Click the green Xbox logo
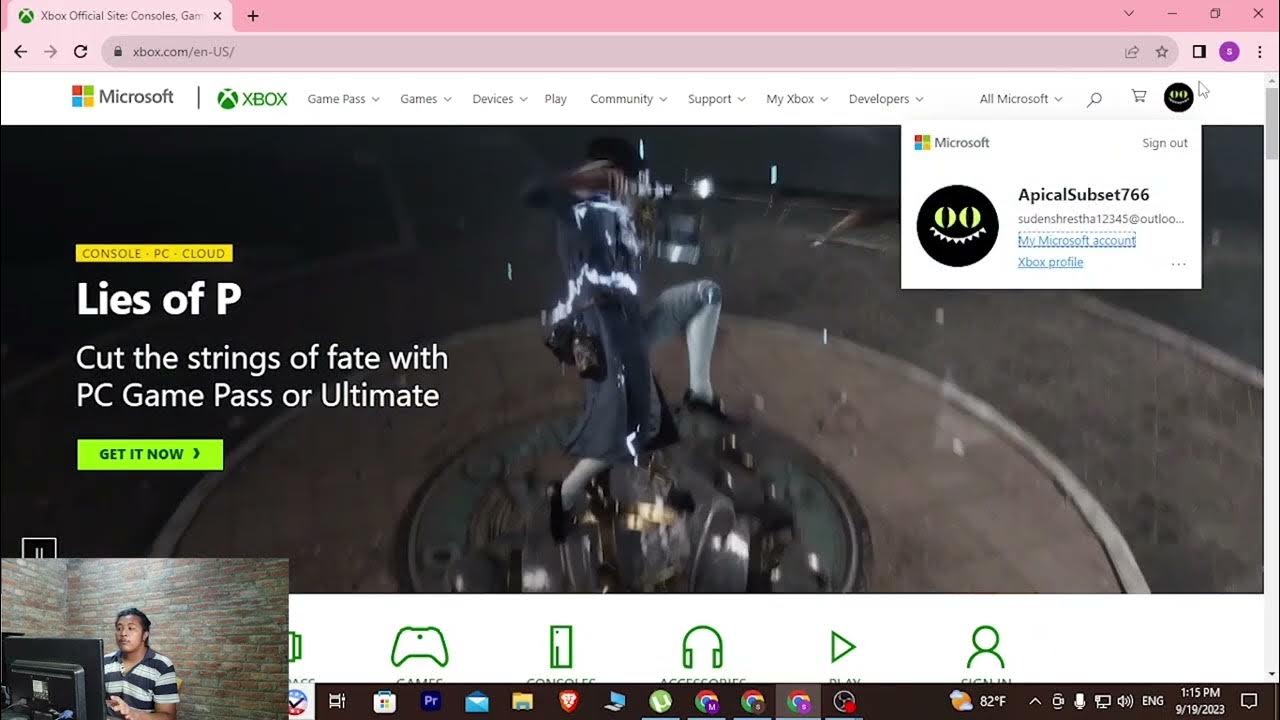This screenshot has height=720, width=1280. click(252, 99)
